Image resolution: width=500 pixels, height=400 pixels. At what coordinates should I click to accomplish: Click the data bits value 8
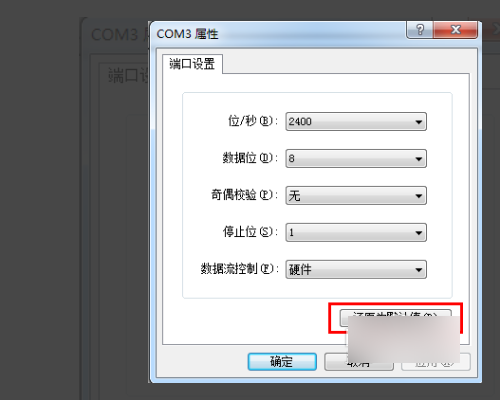(x=292, y=159)
